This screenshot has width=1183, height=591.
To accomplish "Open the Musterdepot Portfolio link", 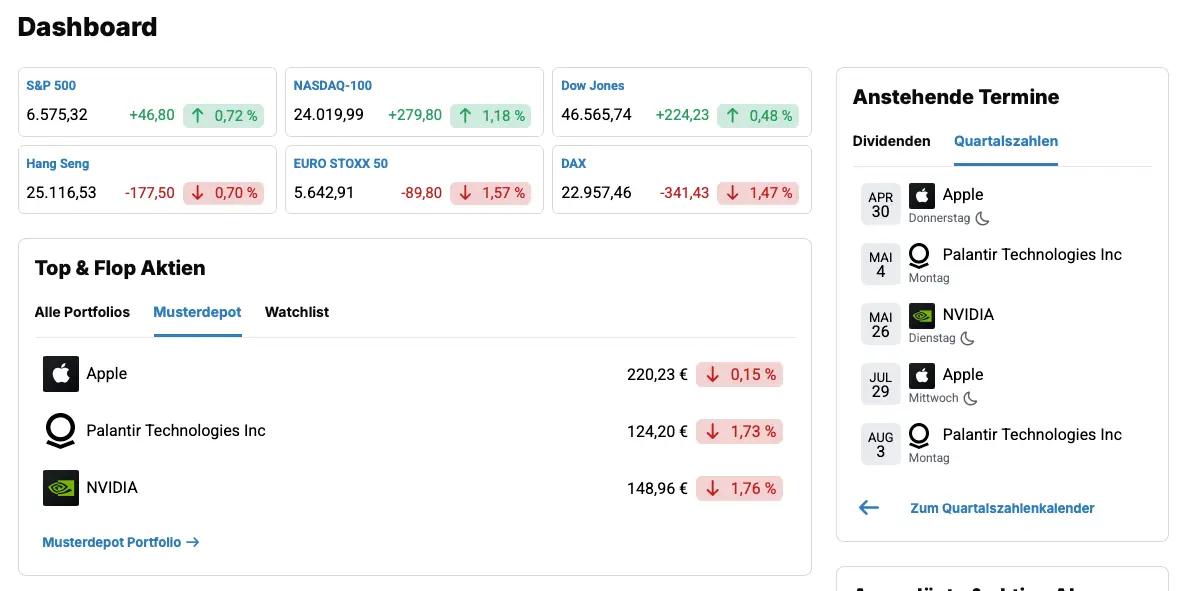I will 120,542.
